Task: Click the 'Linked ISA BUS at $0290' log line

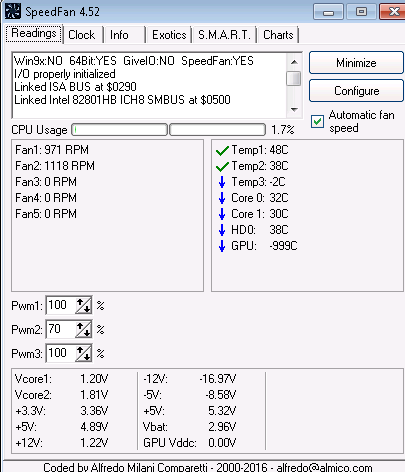Action: 75,87
